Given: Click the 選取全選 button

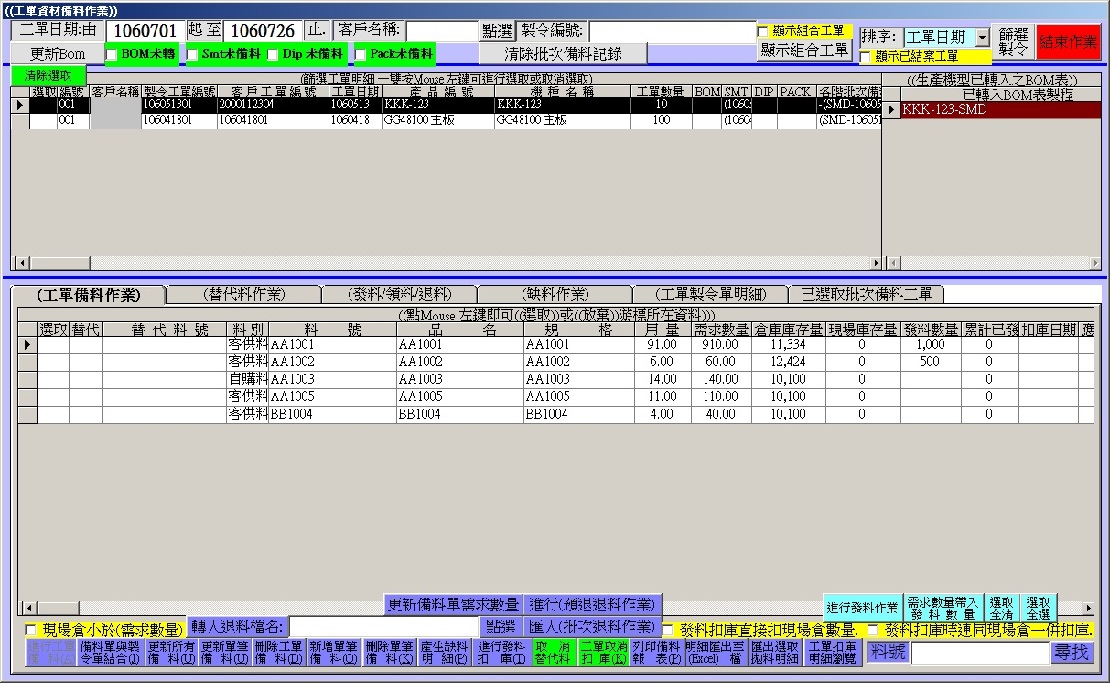Looking at the screenshot, I should 1039,608.
